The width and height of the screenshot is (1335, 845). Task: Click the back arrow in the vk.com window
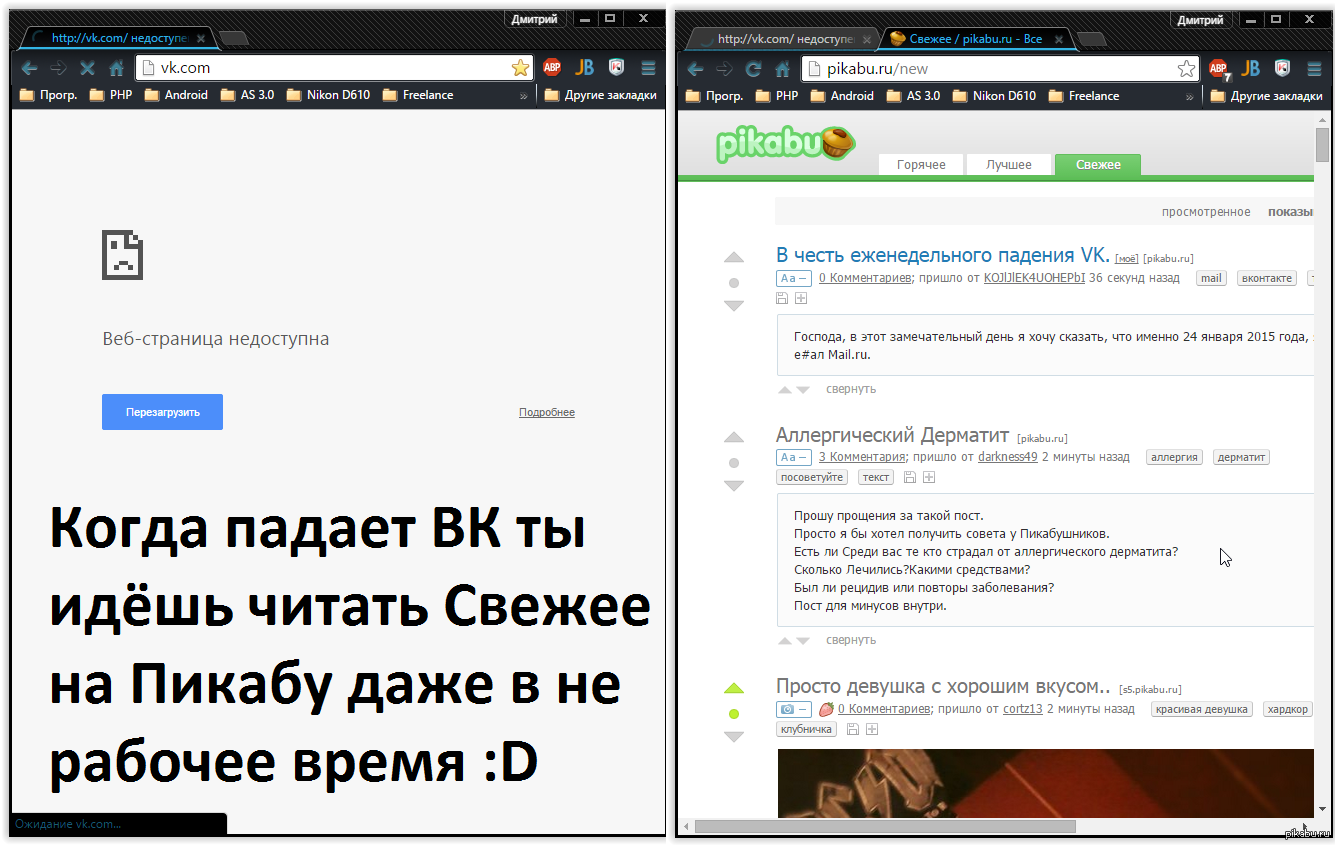click(x=29, y=68)
